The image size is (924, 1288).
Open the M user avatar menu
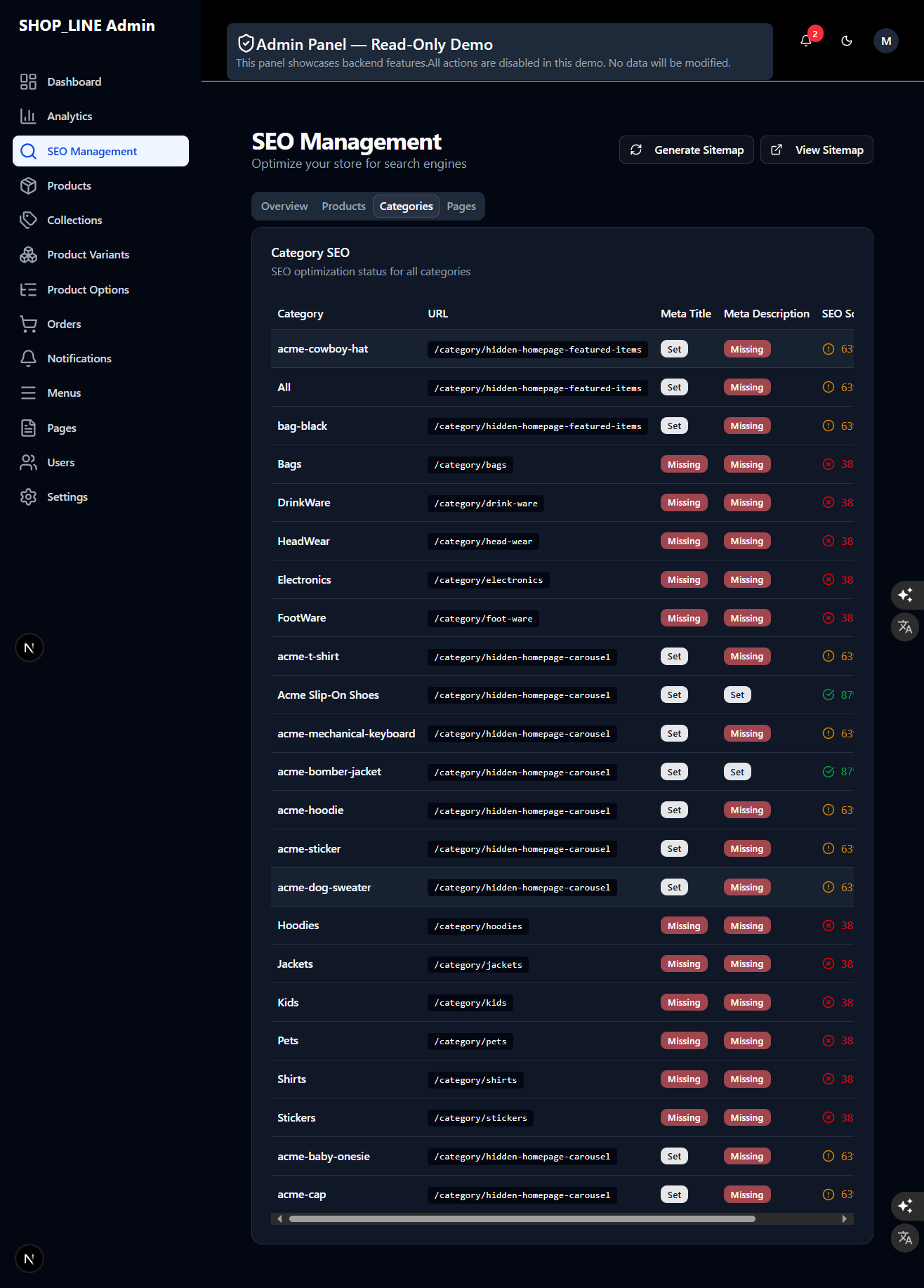pyautogui.click(x=886, y=41)
